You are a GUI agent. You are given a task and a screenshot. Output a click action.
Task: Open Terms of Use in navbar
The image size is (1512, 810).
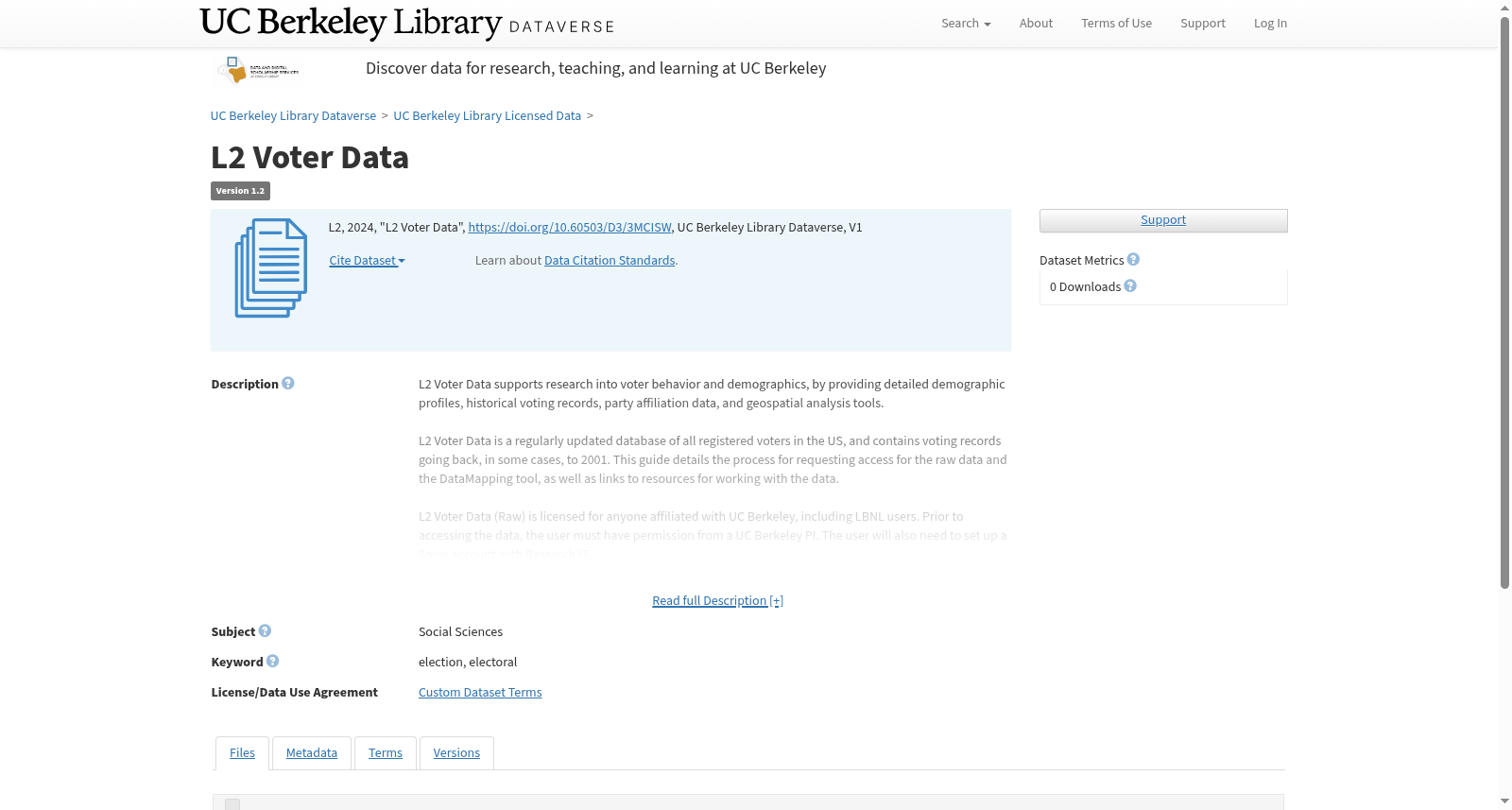[1116, 24]
